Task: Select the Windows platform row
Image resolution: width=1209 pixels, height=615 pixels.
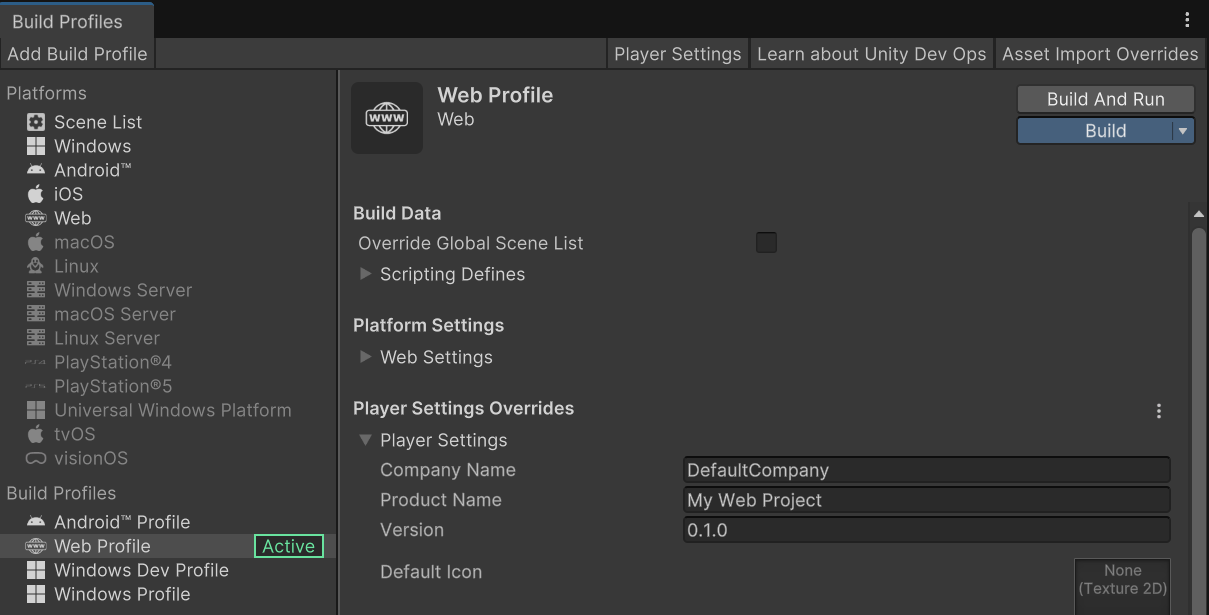Action: (168, 146)
